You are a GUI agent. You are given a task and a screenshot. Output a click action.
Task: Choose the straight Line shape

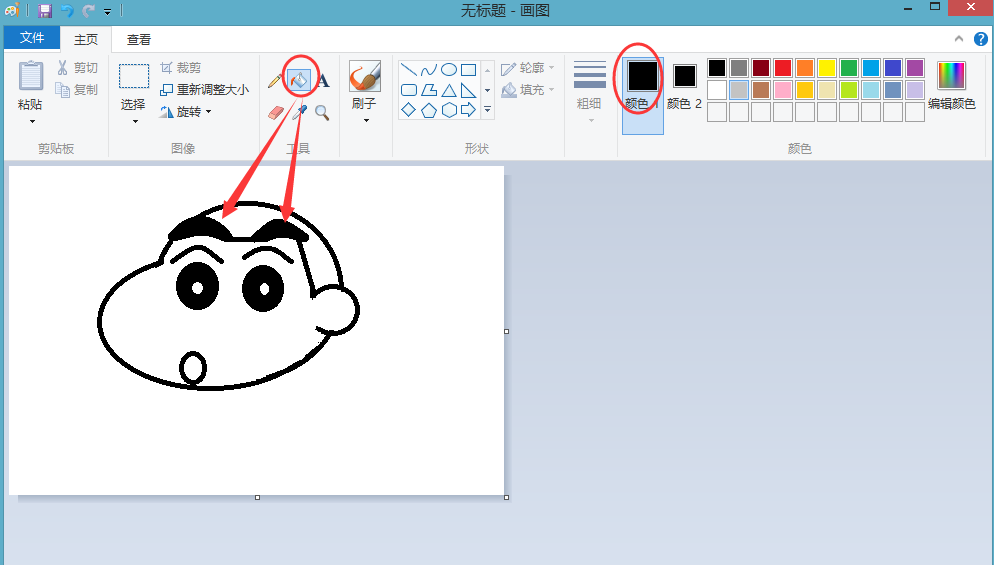coord(409,70)
